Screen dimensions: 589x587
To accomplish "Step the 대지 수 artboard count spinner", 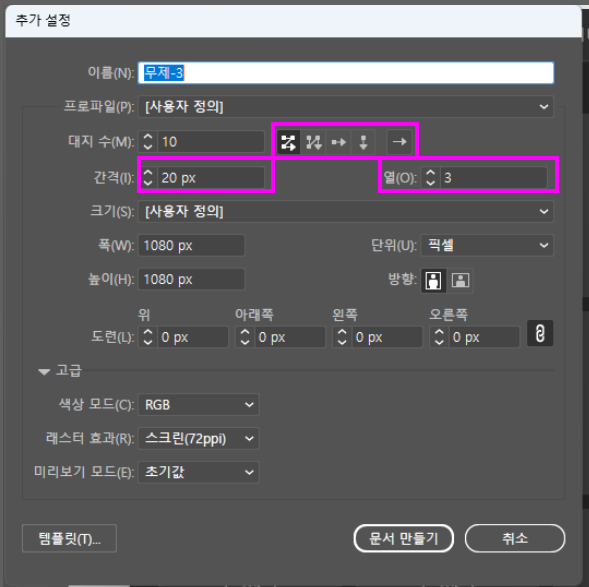I will [148, 142].
